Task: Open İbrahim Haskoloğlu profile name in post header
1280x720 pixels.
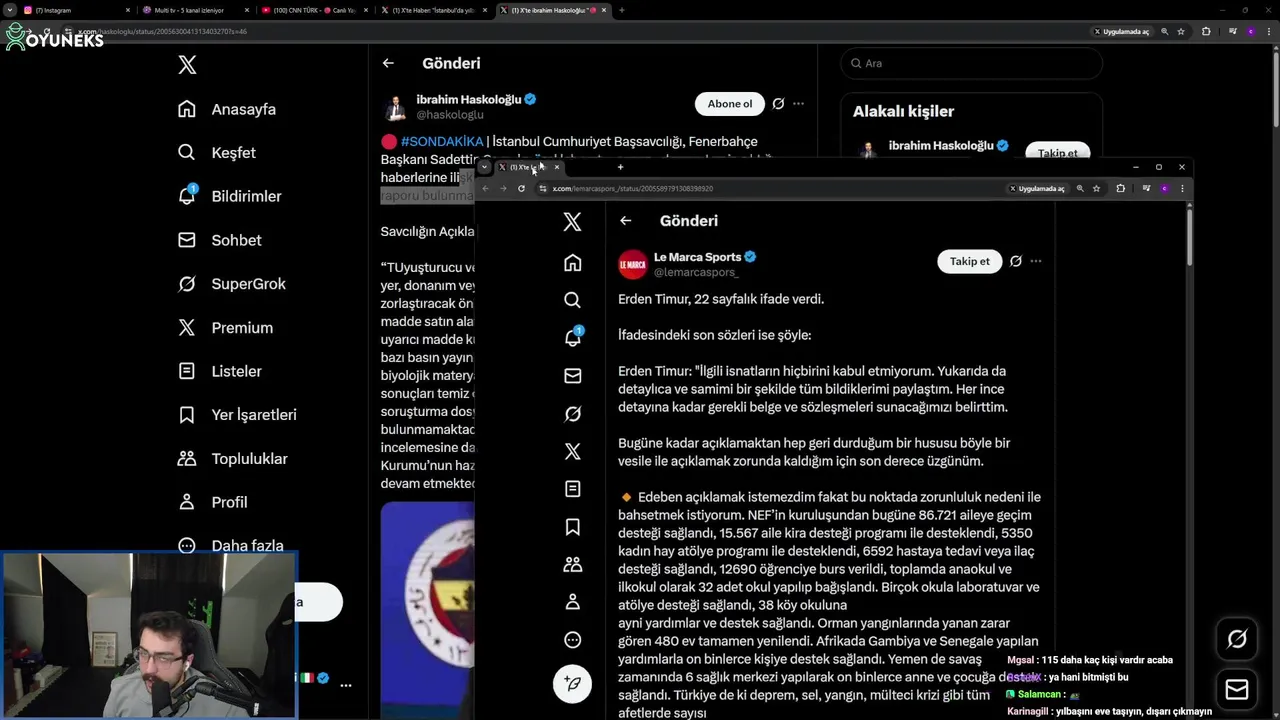Action: [x=469, y=99]
